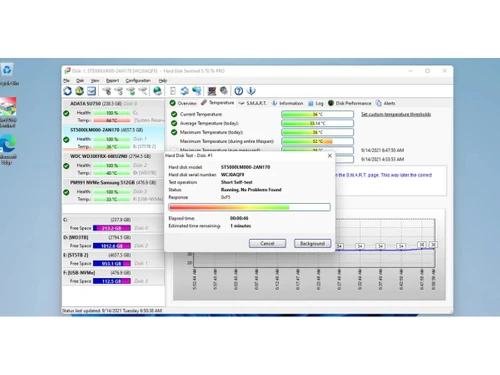Click Short Self-test operation text
This screenshot has width=500, height=375.
236,182
